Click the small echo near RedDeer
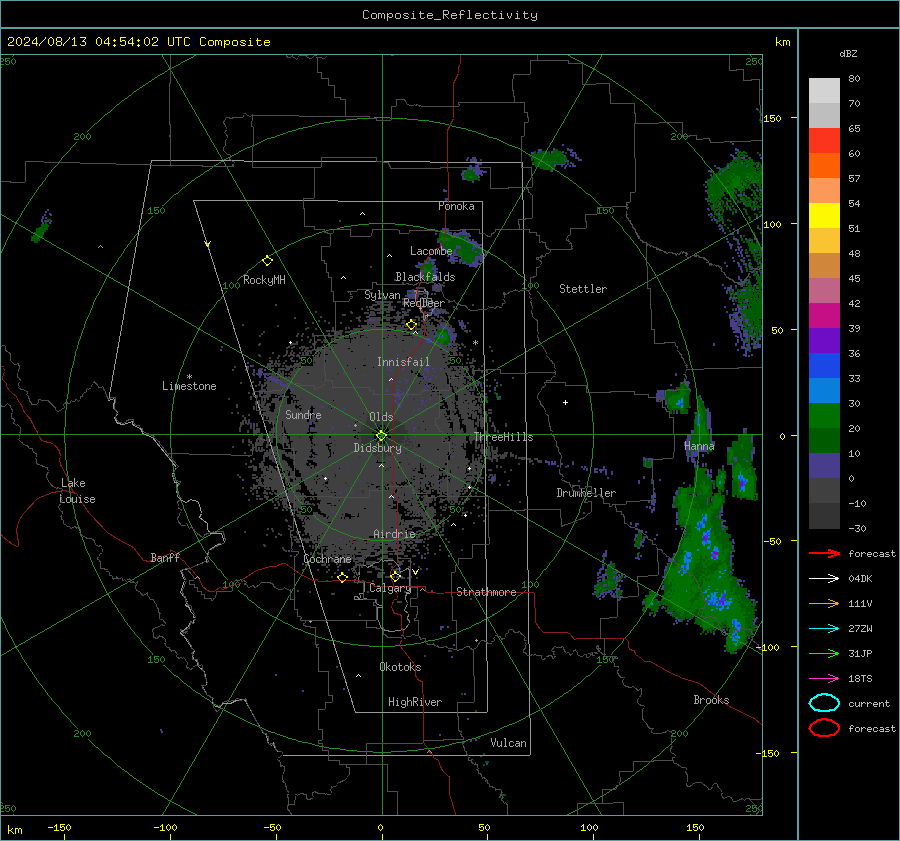The width and height of the screenshot is (900, 841). [x=443, y=335]
